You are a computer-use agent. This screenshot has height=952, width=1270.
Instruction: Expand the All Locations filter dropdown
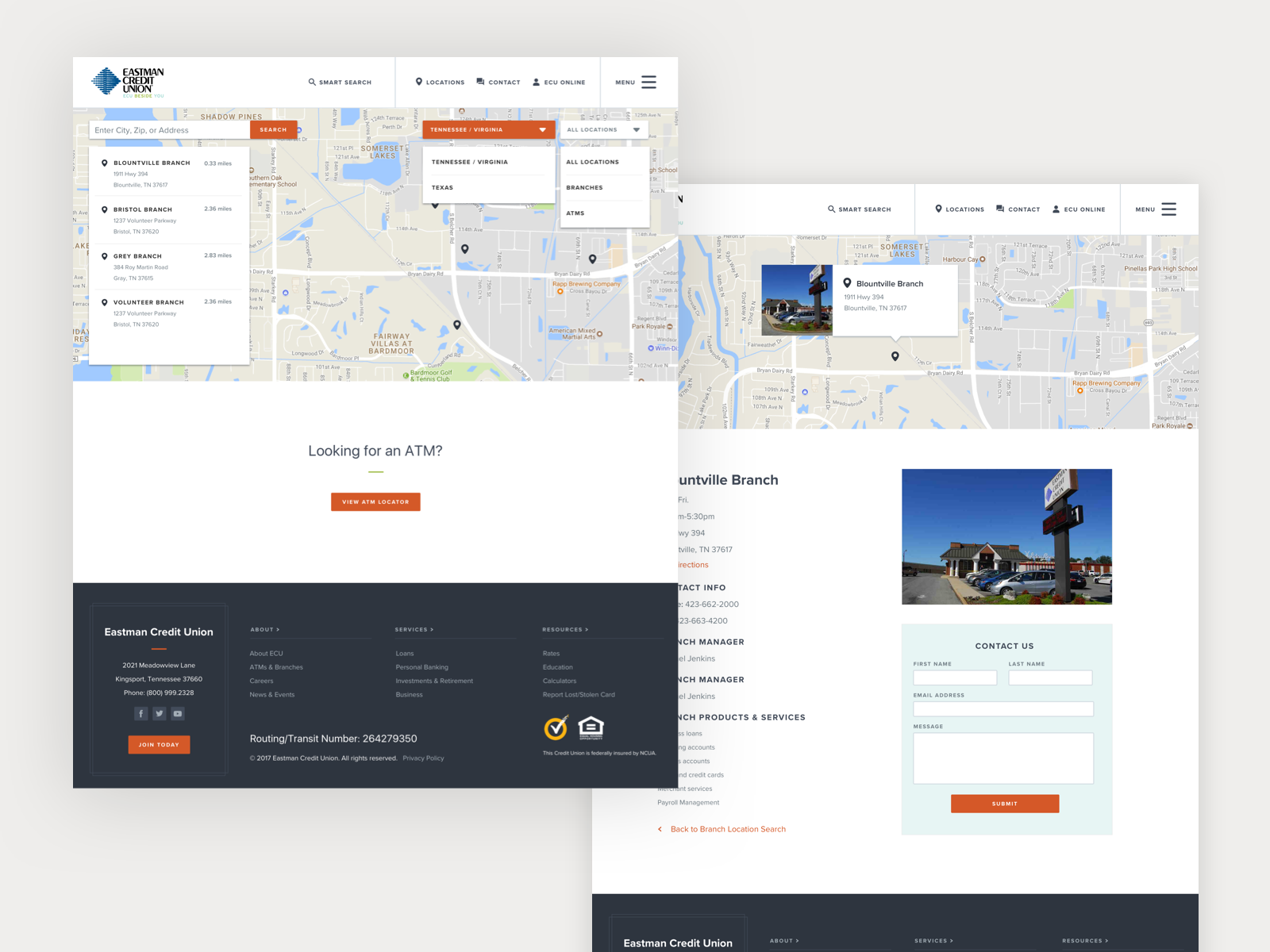603,129
